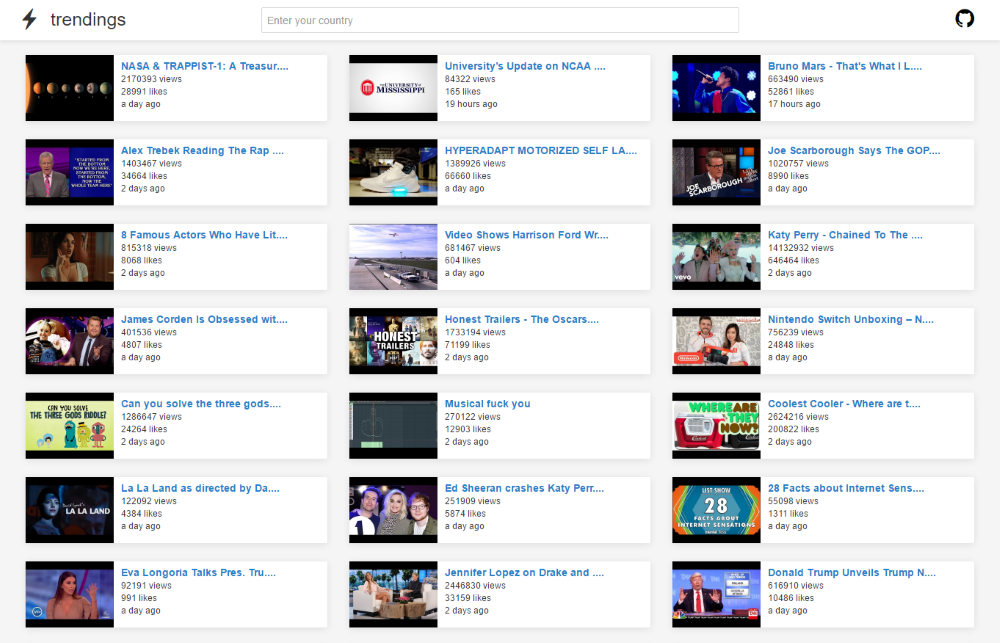The width and height of the screenshot is (1000, 643).
Task: Click the 'Enter your country' input field
Action: [x=499, y=20]
